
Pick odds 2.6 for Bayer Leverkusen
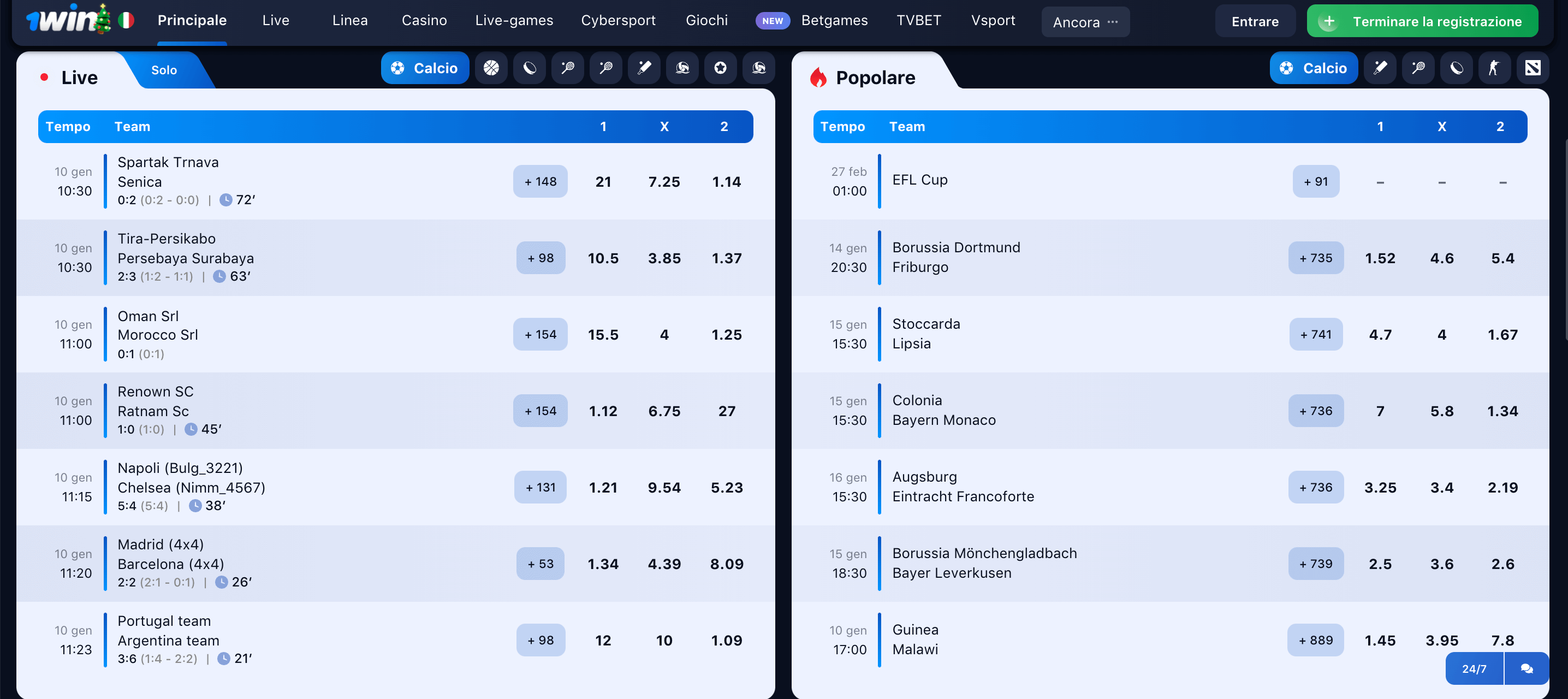point(1502,564)
